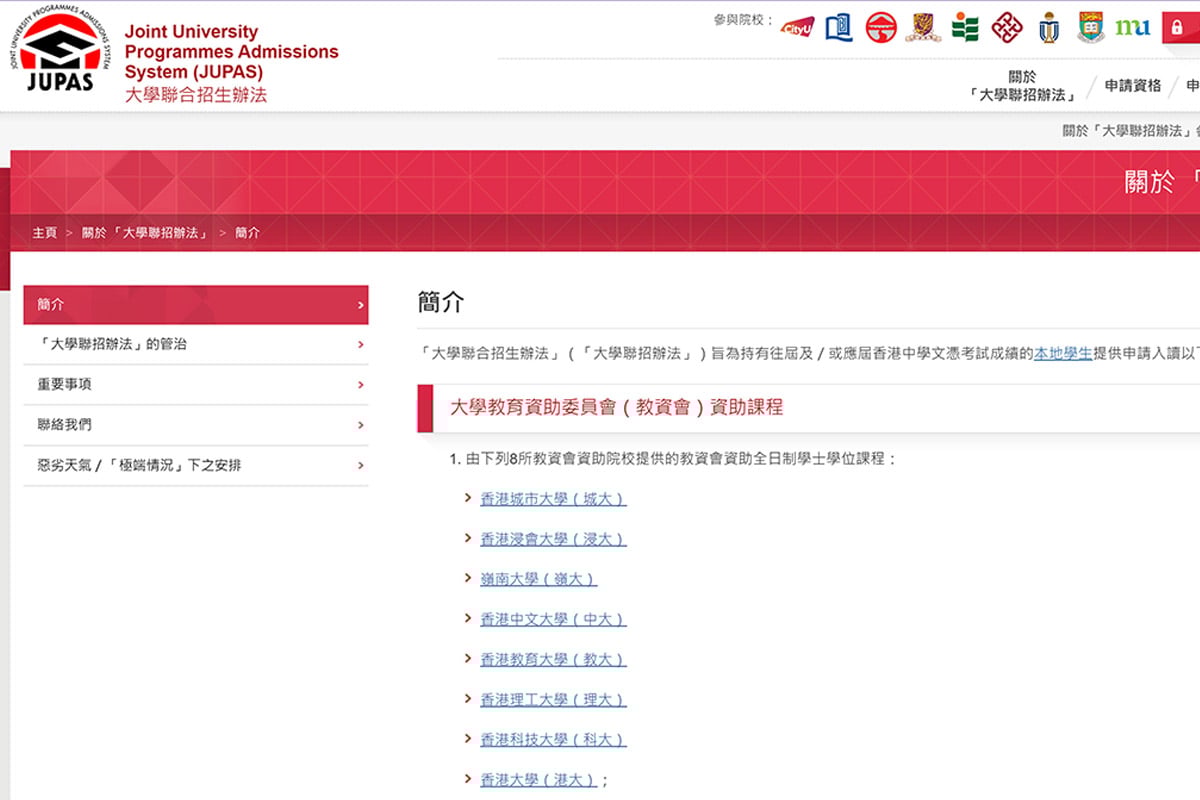The height and width of the screenshot is (800, 1200).
Task: Click the blue open-book Baptist University logo
Action: click(x=839, y=27)
